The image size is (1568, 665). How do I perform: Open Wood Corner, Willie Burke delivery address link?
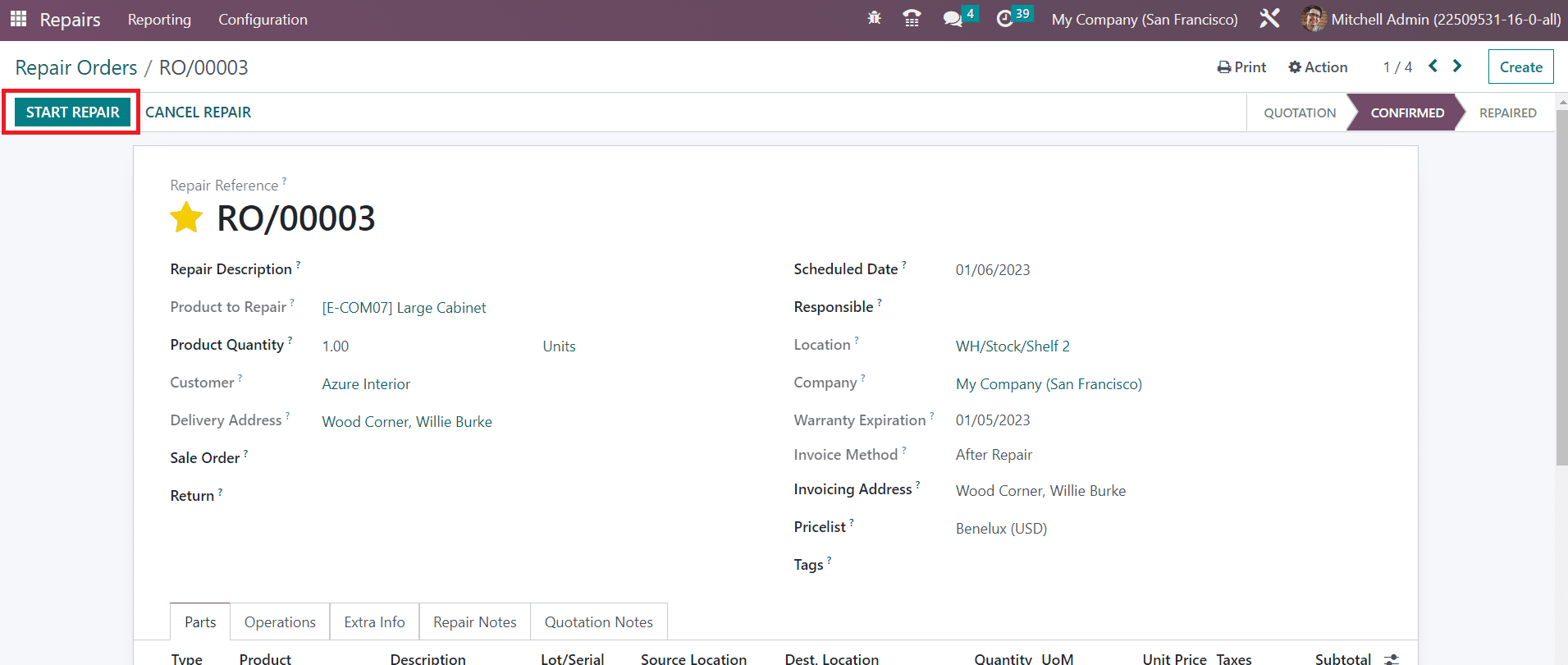click(407, 422)
